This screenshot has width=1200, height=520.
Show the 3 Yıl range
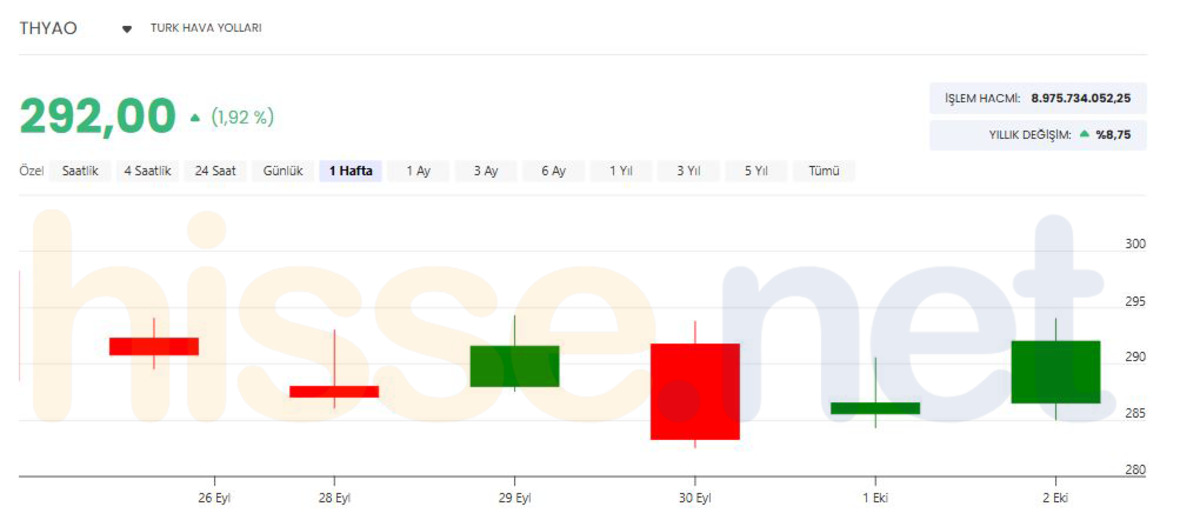(x=689, y=171)
